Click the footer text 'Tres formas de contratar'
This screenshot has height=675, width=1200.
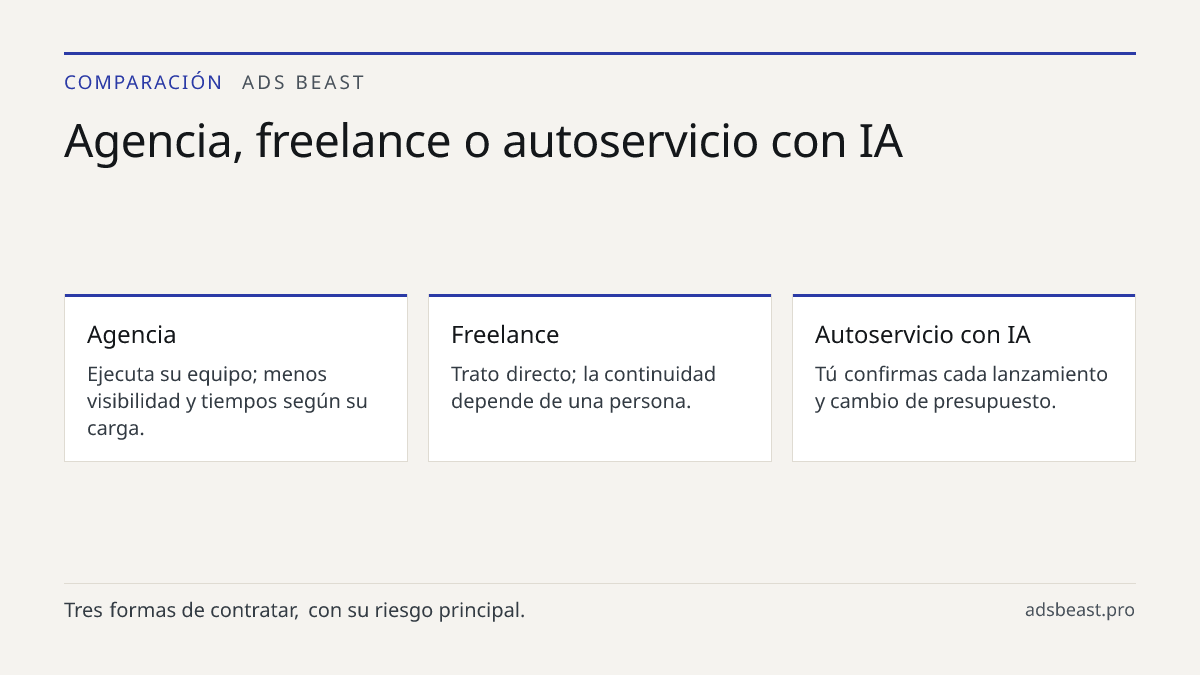click(181, 610)
